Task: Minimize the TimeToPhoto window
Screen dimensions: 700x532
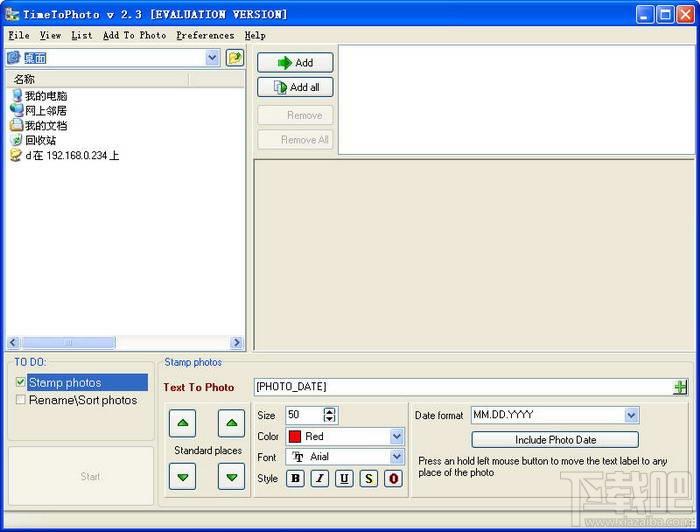Action: click(x=644, y=15)
